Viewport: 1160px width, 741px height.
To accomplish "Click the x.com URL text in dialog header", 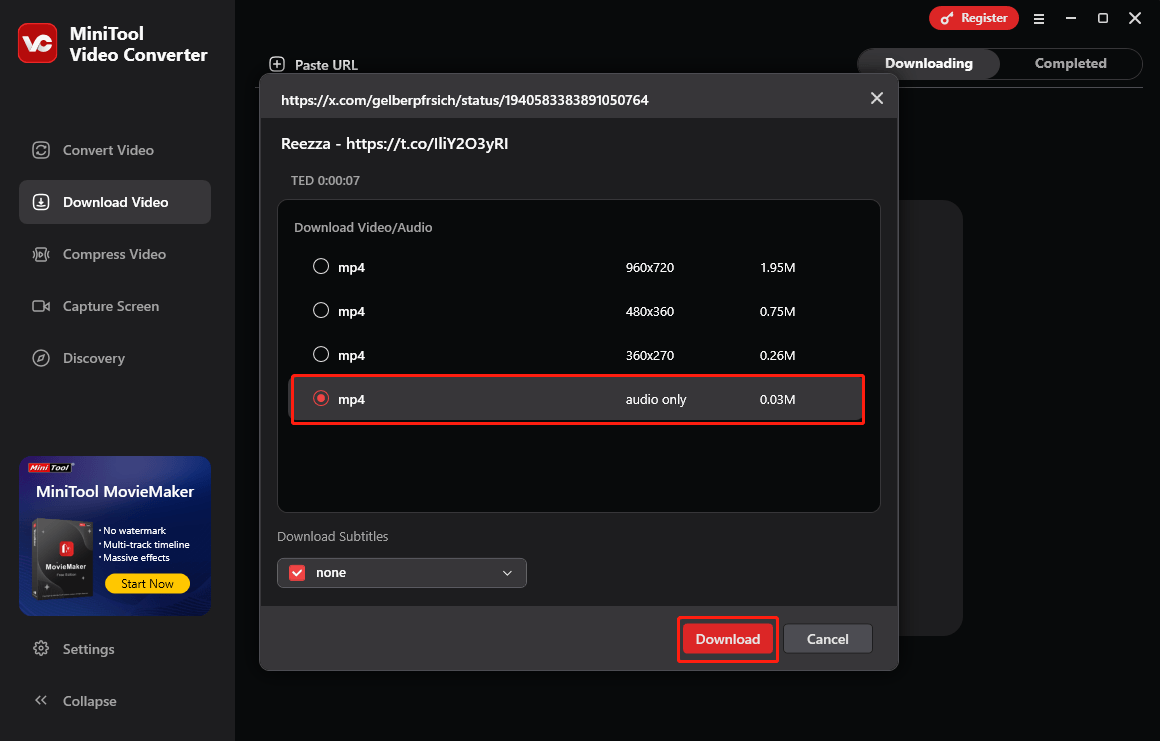I will click(465, 100).
